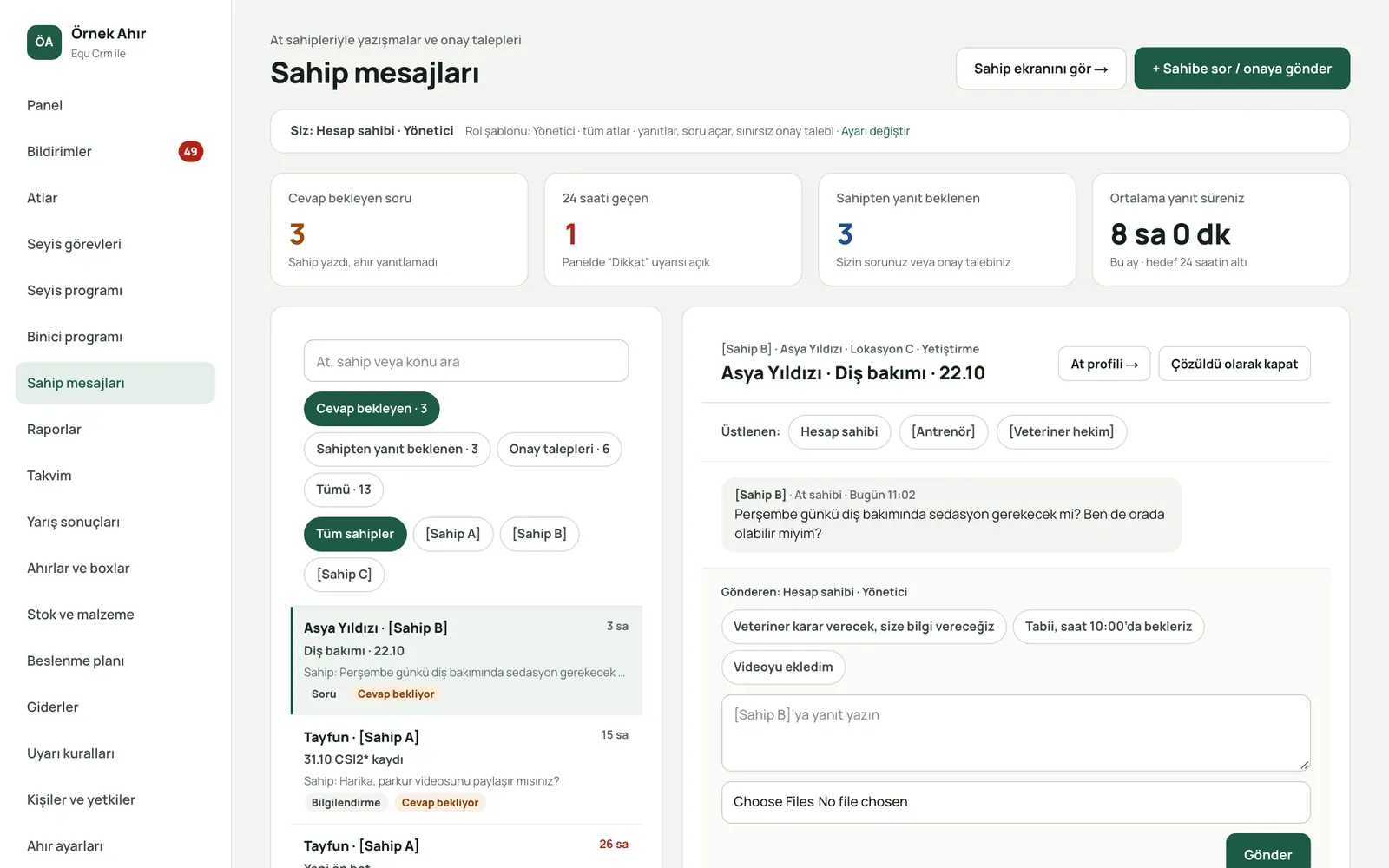Go to the Panel page

tap(115, 105)
